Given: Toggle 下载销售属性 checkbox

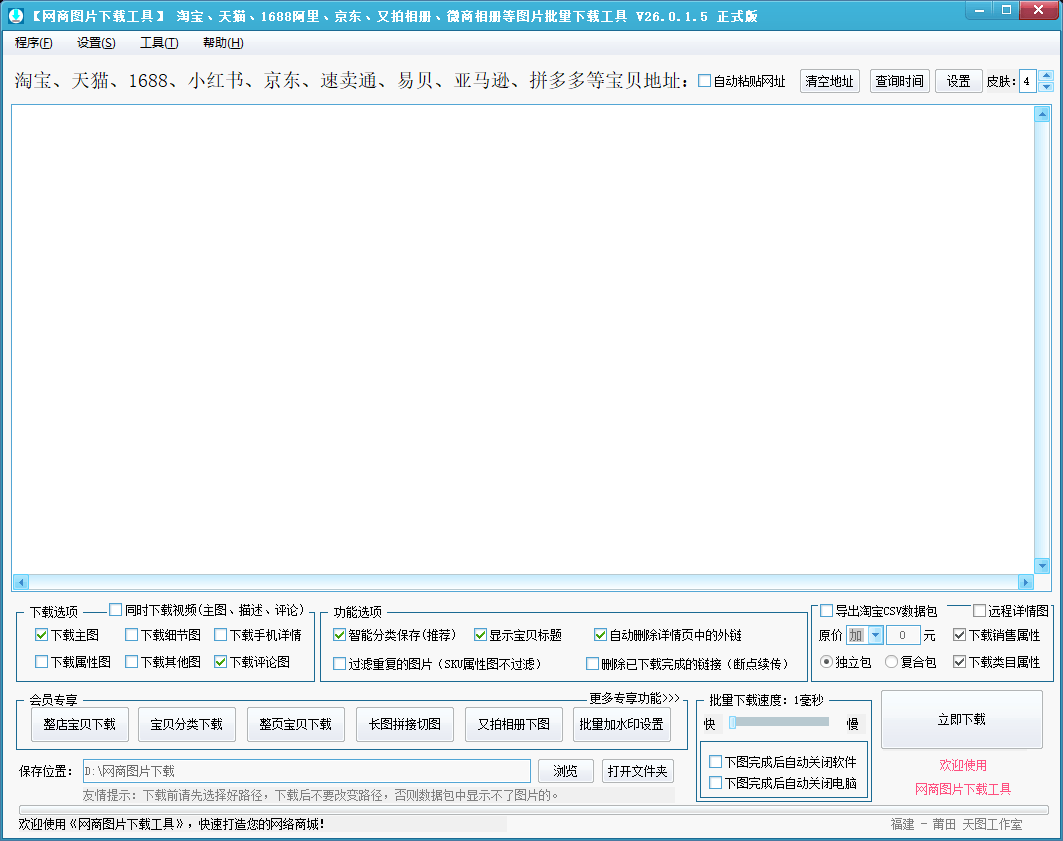Looking at the screenshot, I should click(x=959, y=635).
